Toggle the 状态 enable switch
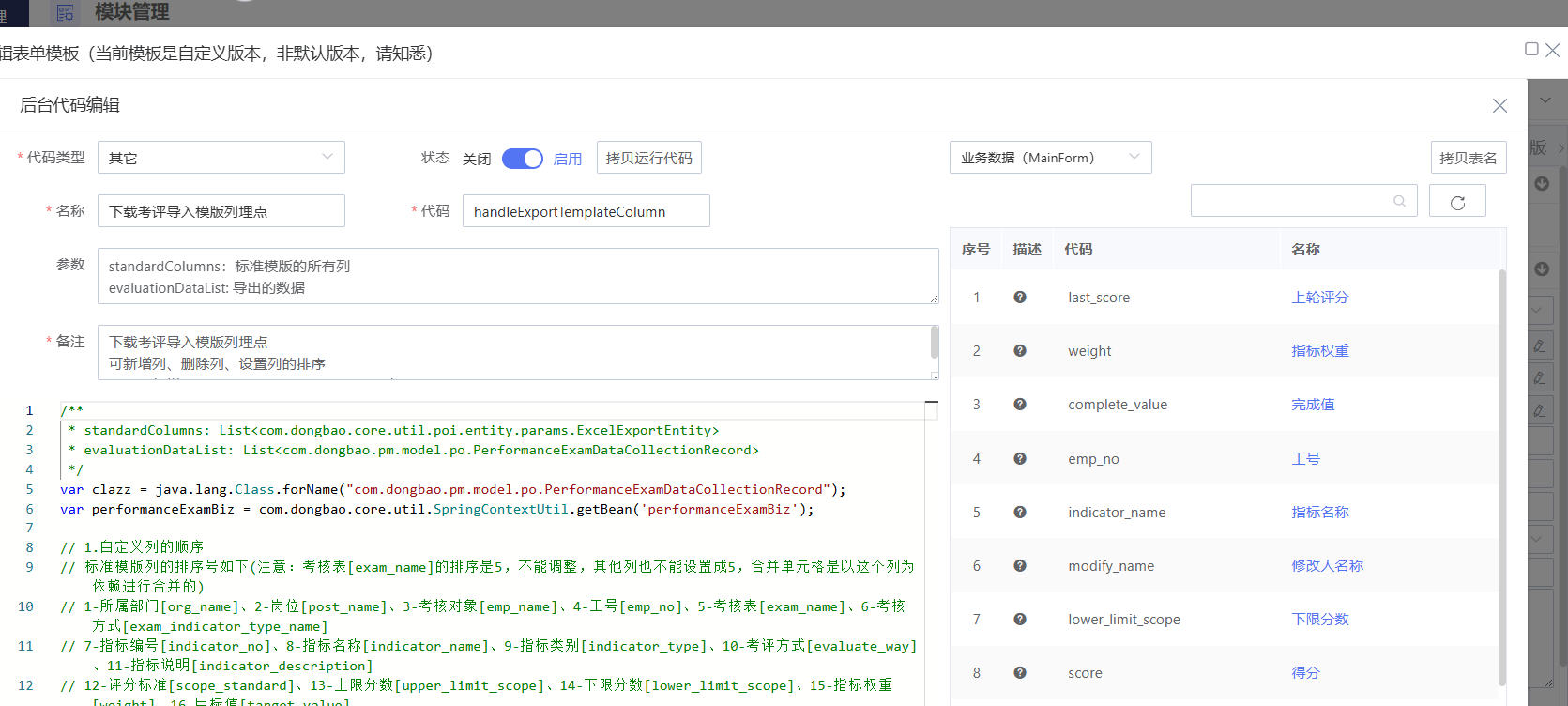This screenshot has width=1568, height=706. pos(523,159)
